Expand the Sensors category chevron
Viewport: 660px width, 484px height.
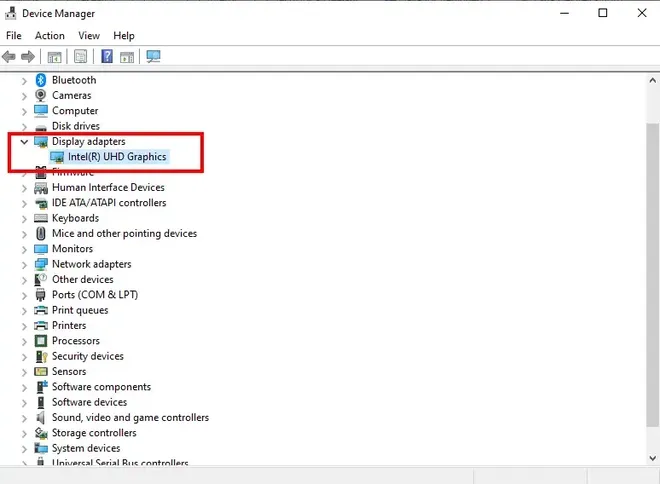24,372
